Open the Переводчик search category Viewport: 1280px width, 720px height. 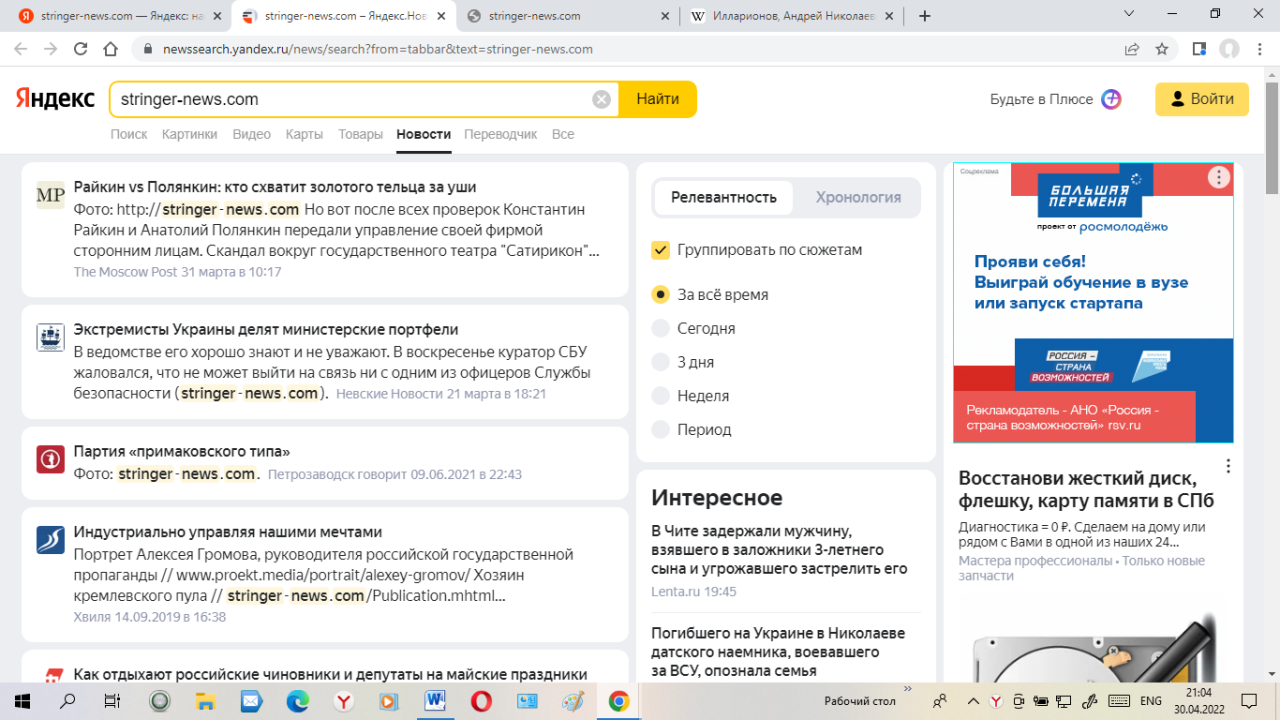500,134
